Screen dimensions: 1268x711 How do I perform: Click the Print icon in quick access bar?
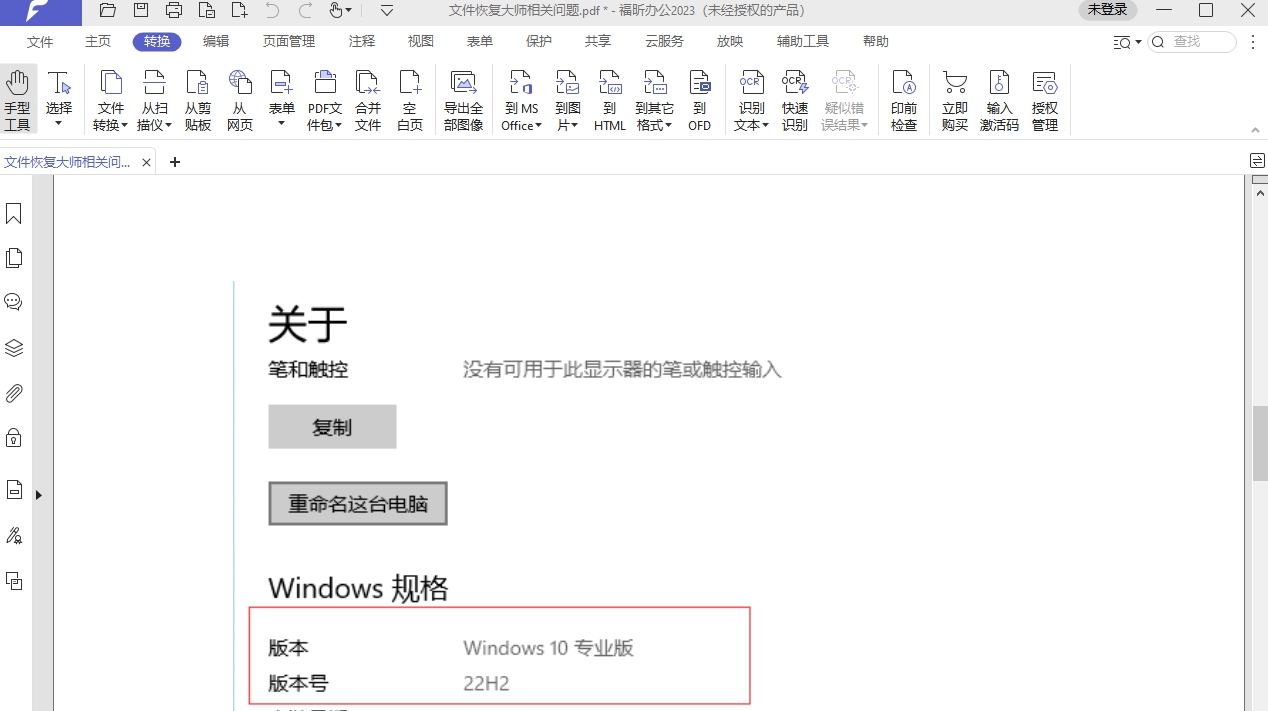174,11
